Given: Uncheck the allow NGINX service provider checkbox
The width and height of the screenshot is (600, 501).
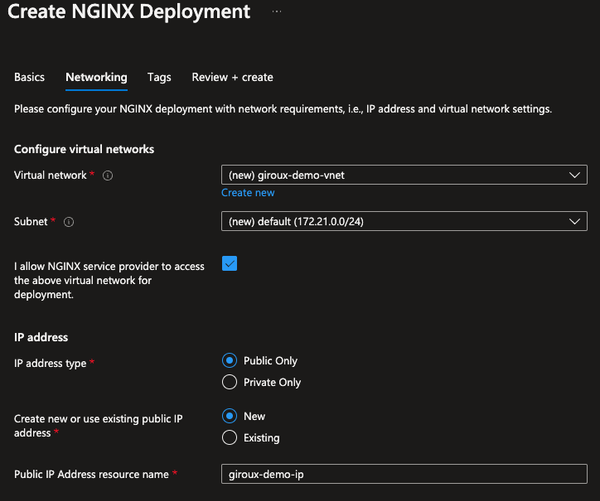Looking at the screenshot, I should click(229, 263).
